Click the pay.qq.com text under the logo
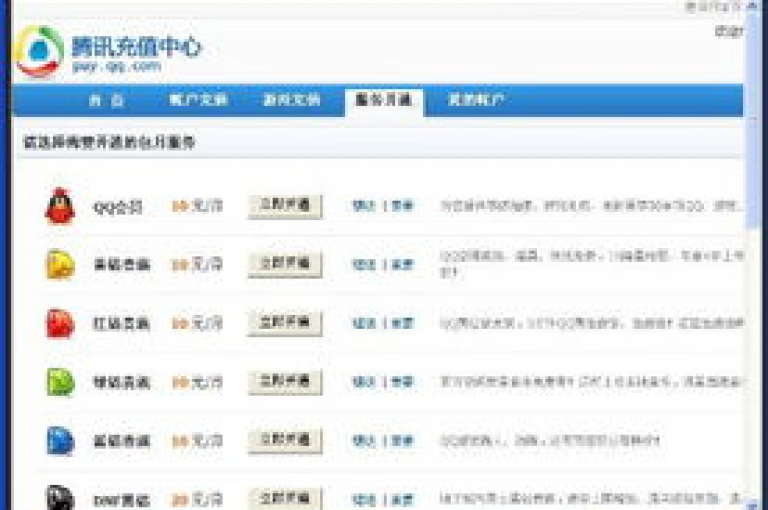The image size is (768, 510). coord(117,66)
